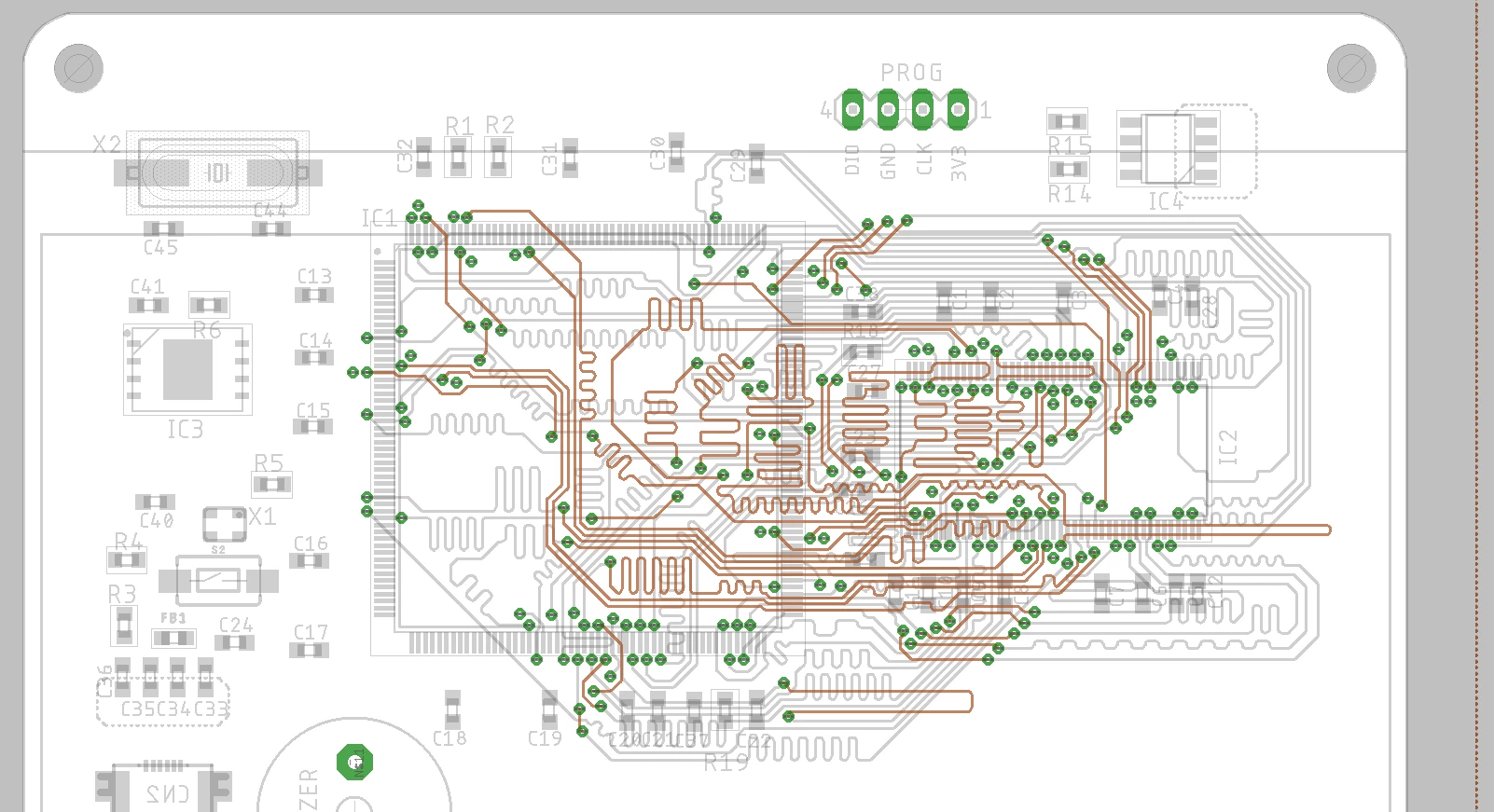
Task: Select resistor R5 footprint
Action: [271, 485]
